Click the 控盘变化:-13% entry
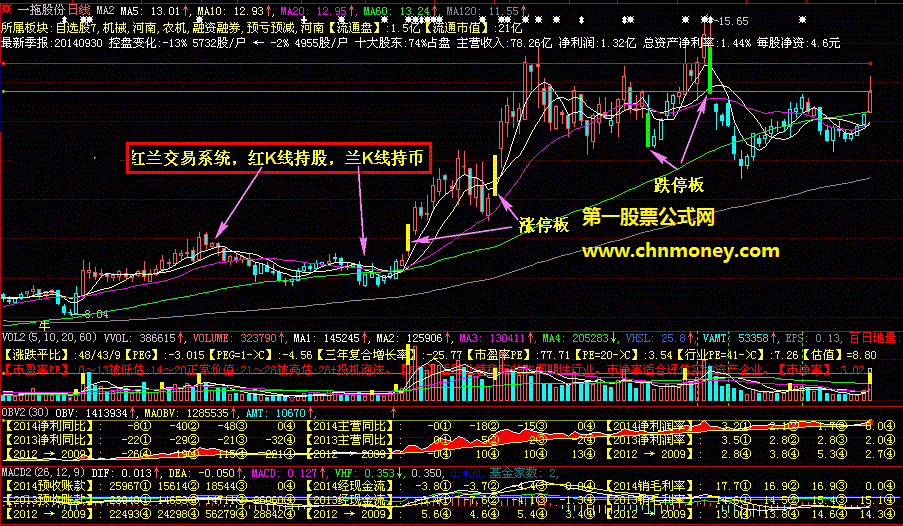The height and width of the screenshot is (526, 903). pos(150,43)
